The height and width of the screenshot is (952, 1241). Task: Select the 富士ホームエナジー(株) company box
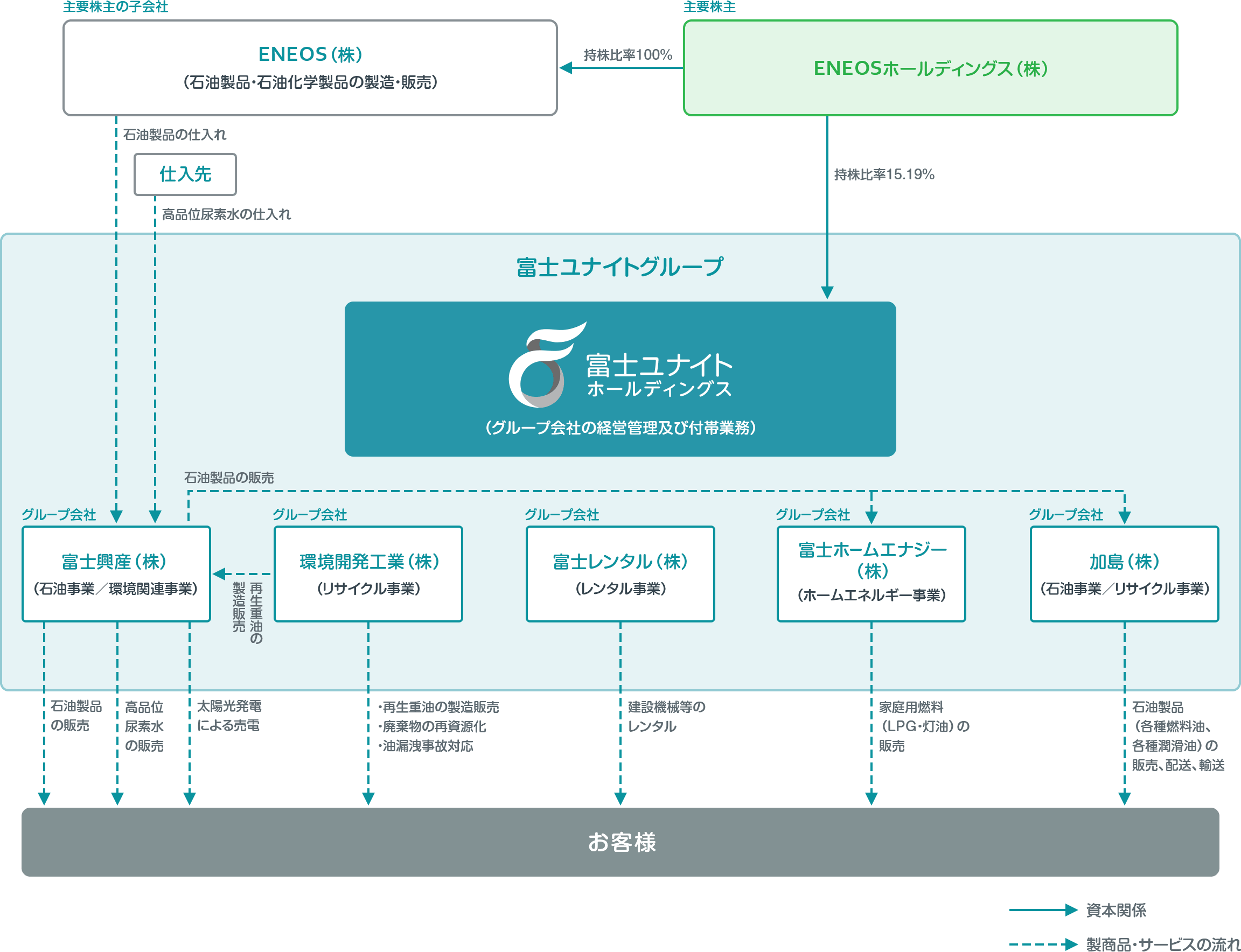872,573
